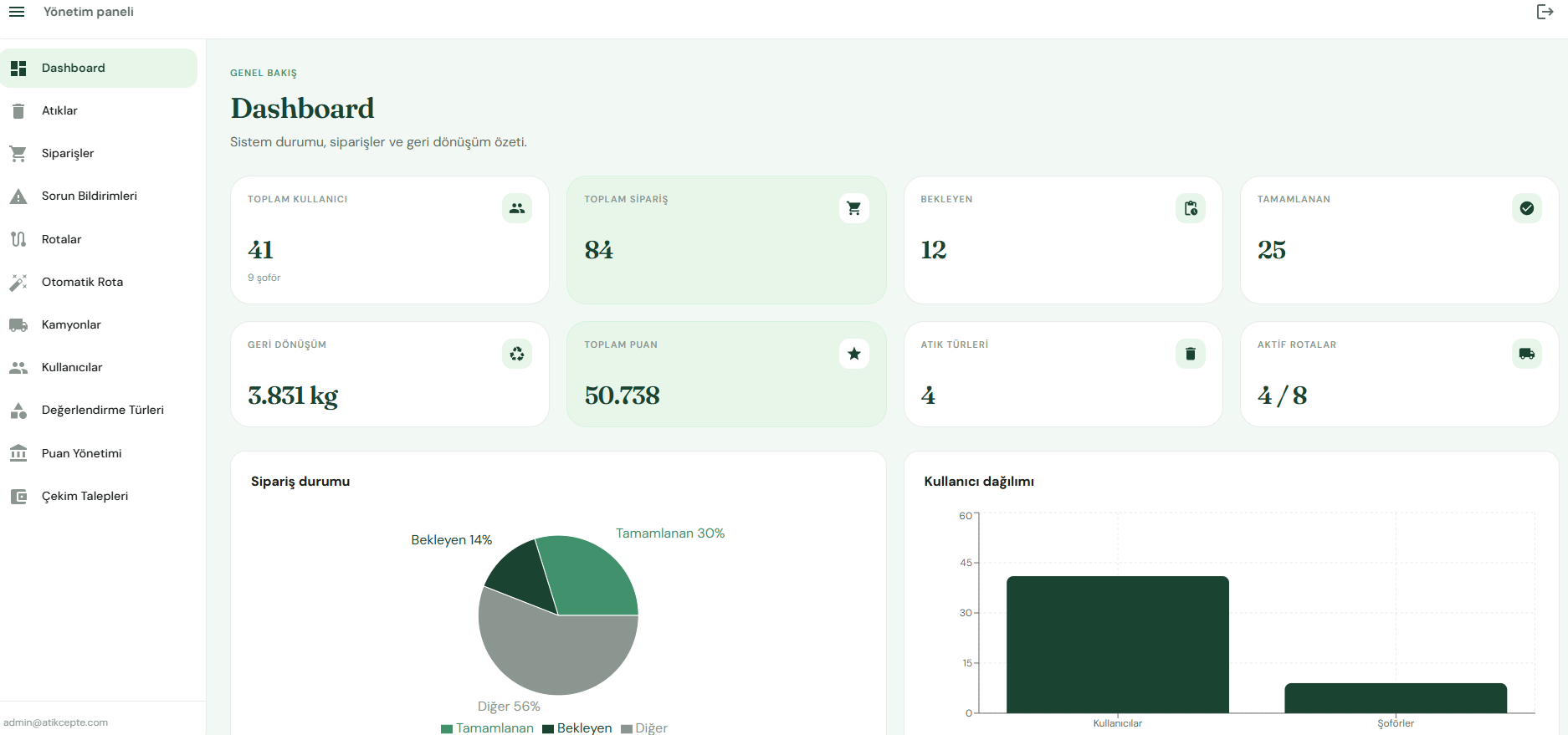1568x735 pixels.
Task: Click the star icon on Toplam Puan card
Action: pos(853,354)
